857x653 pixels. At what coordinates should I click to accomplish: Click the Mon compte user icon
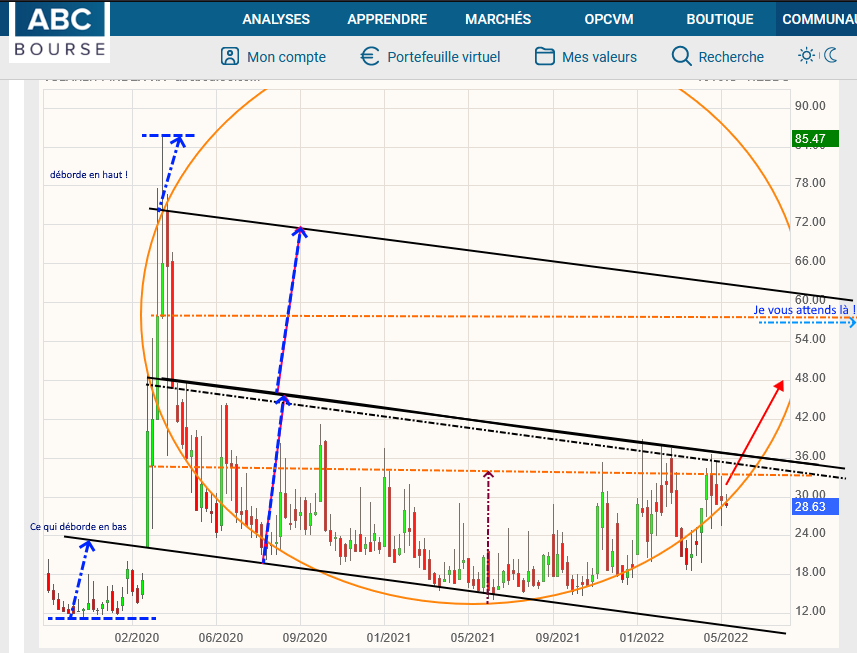click(230, 56)
